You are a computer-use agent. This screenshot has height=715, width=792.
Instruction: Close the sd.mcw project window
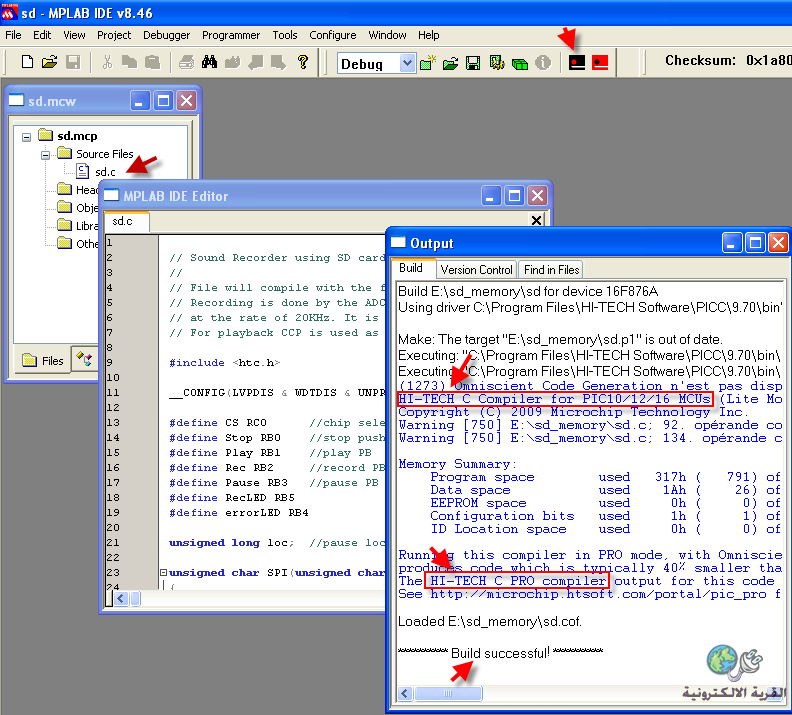coord(186,101)
